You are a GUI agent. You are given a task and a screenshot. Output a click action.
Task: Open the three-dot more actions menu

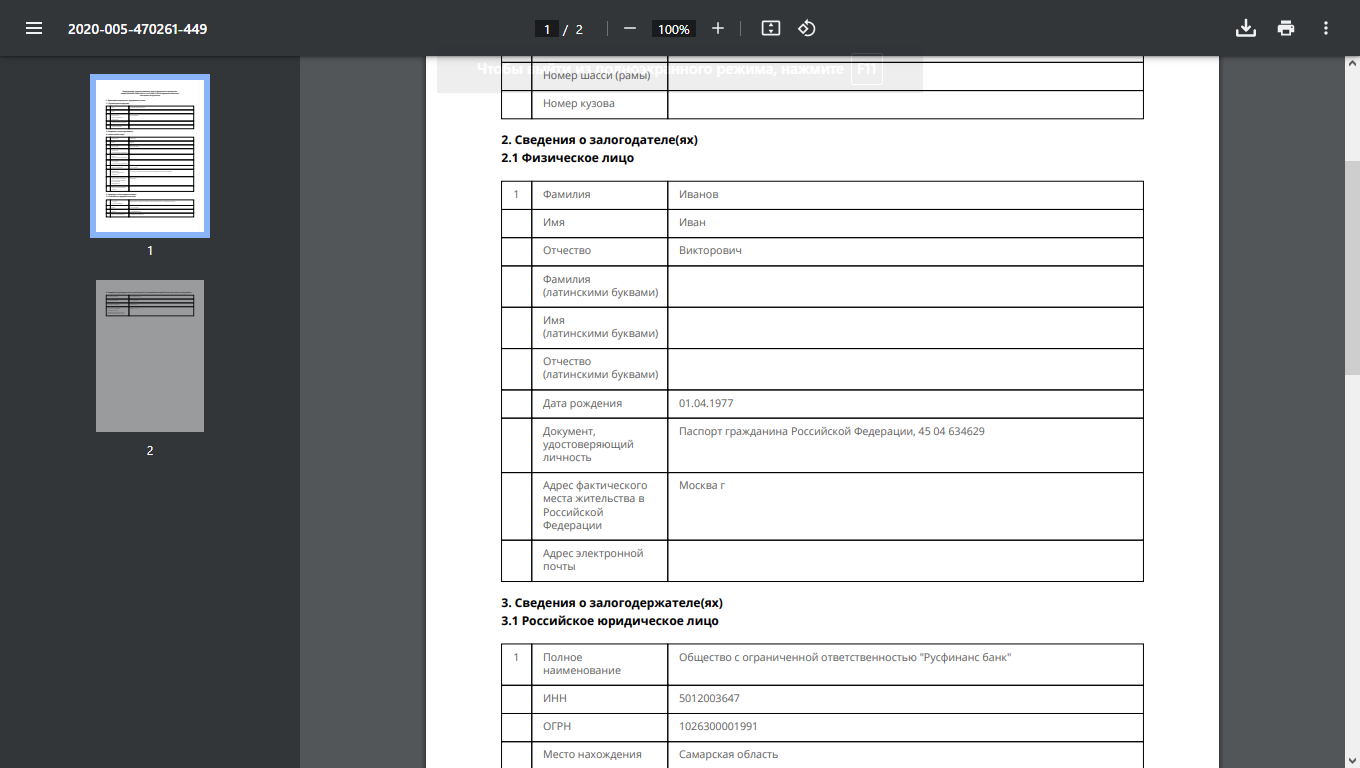[x=1326, y=28]
